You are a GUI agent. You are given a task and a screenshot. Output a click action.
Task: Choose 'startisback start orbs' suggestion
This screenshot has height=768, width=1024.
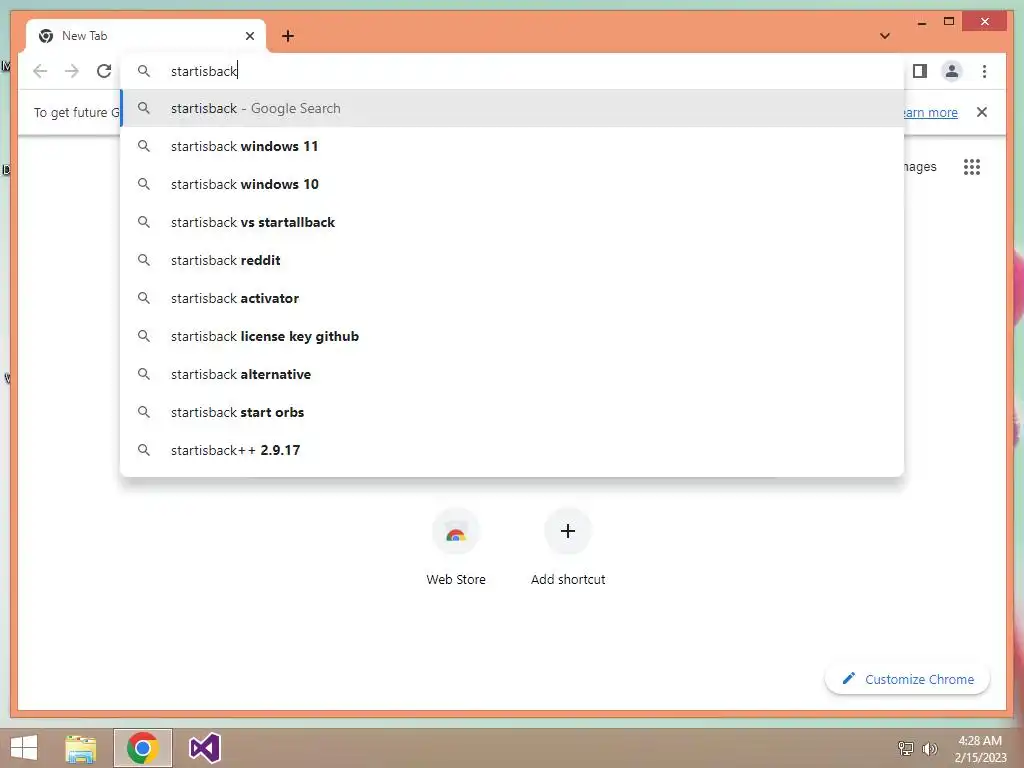513,412
